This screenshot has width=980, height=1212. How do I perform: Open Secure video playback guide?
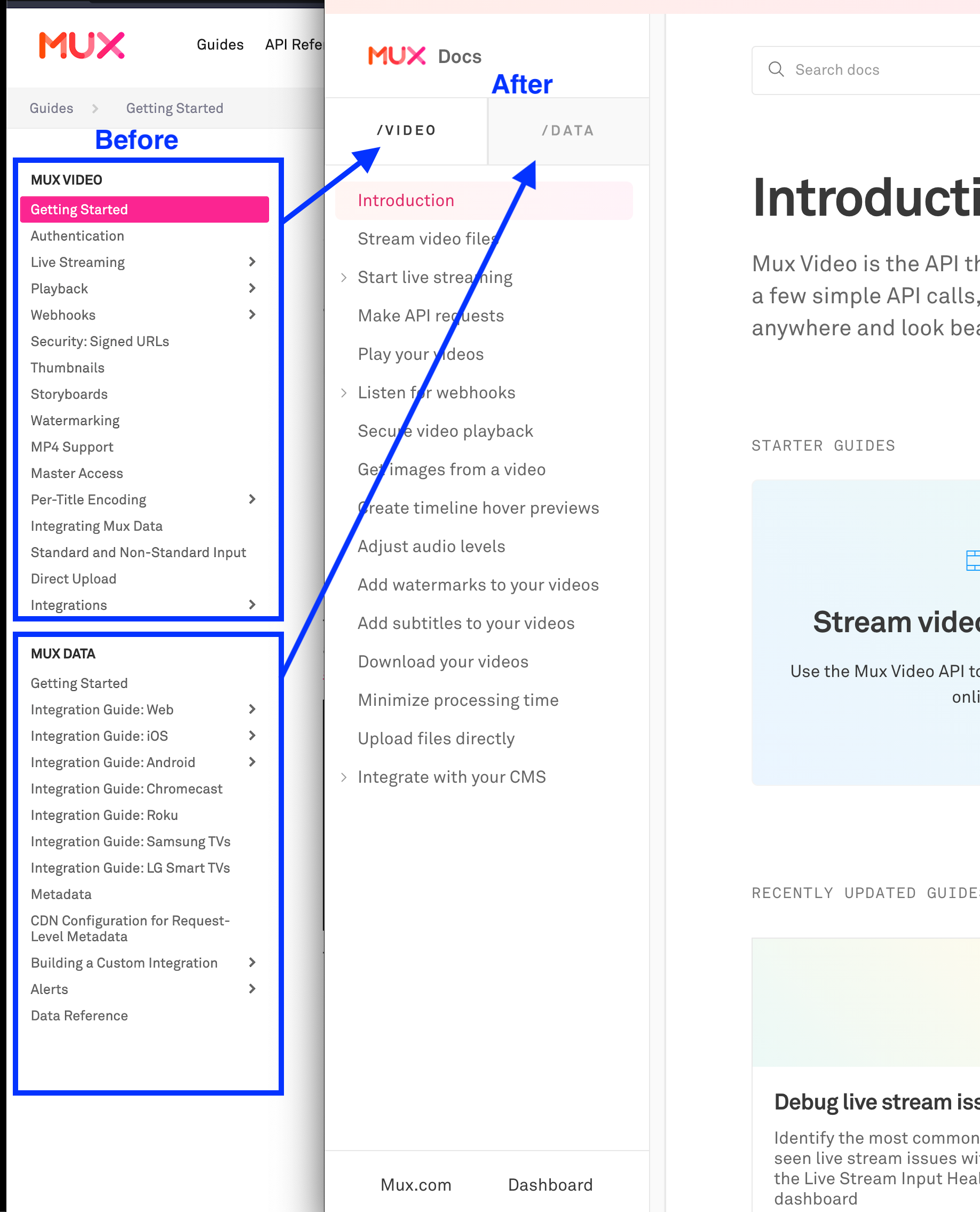click(445, 431)
